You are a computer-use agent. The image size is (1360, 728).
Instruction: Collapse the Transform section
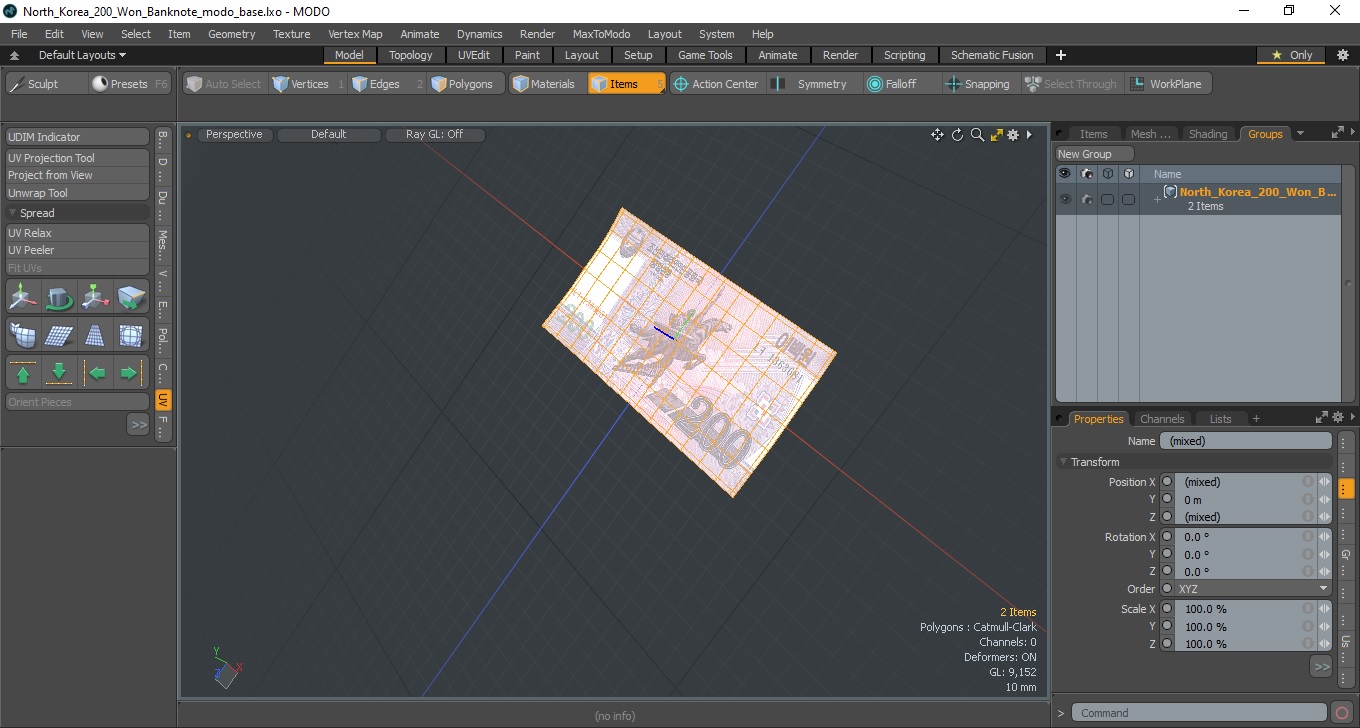[1063, 462]
